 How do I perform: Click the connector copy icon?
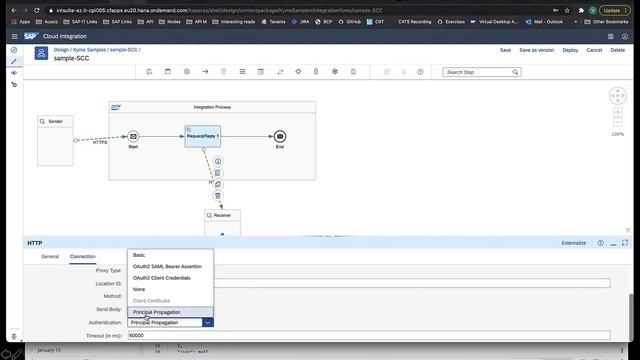pos(218,184)
